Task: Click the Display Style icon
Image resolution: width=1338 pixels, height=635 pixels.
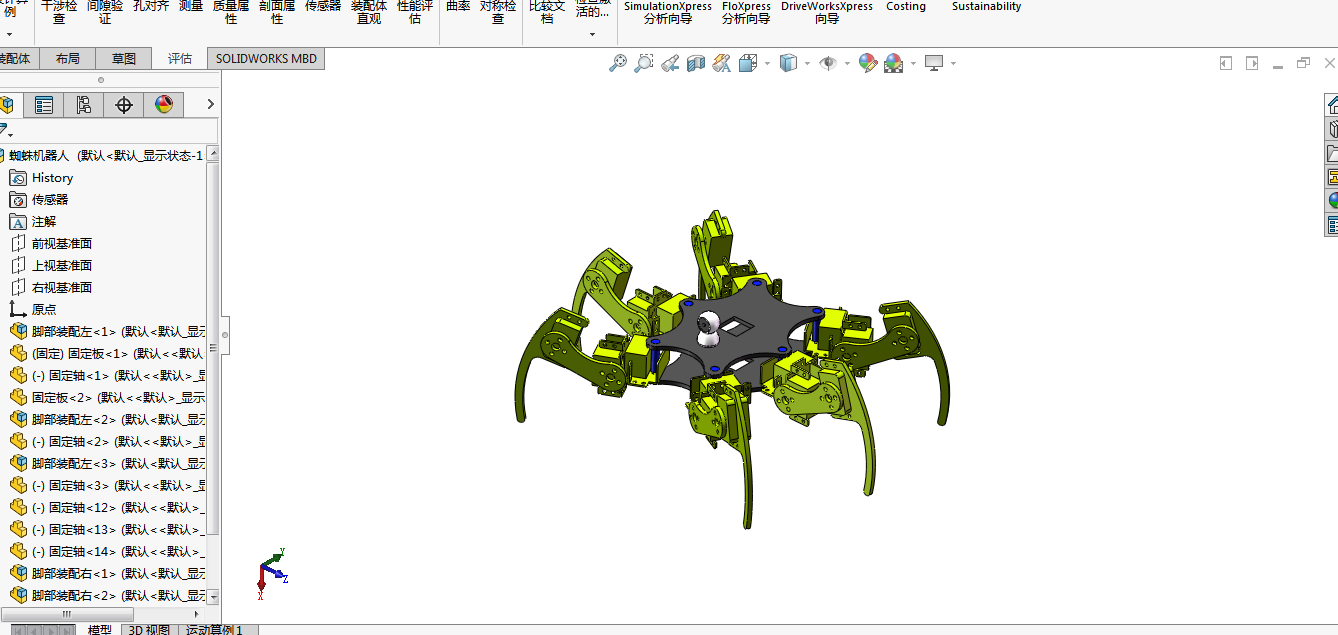Action: tap(789, 63)
